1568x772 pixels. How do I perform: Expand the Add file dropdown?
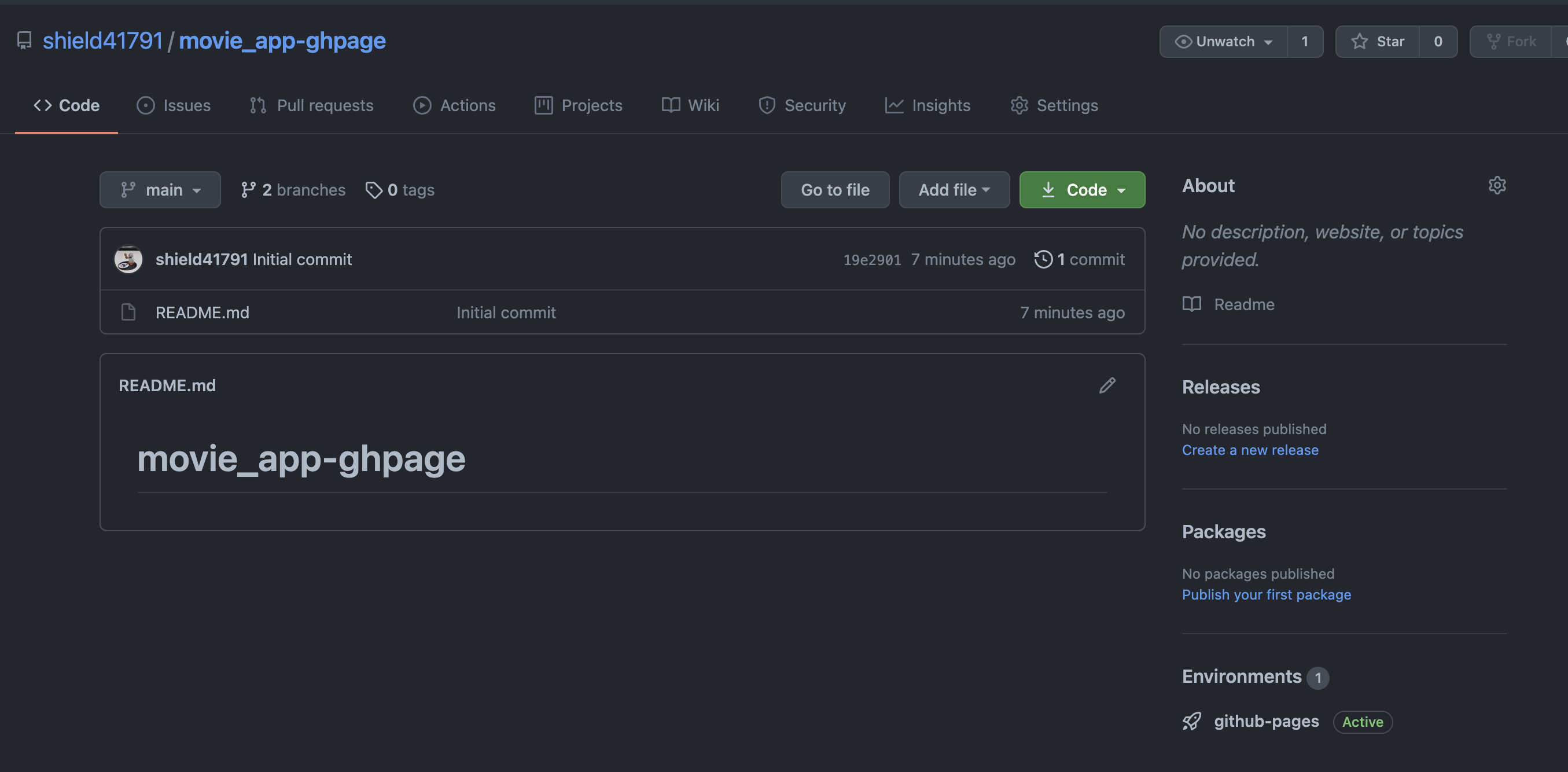954,190
